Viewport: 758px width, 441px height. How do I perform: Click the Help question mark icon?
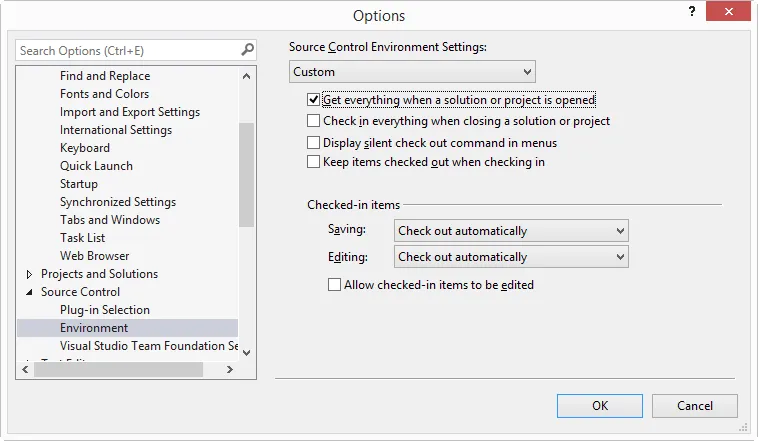click(x=691, y=11)
